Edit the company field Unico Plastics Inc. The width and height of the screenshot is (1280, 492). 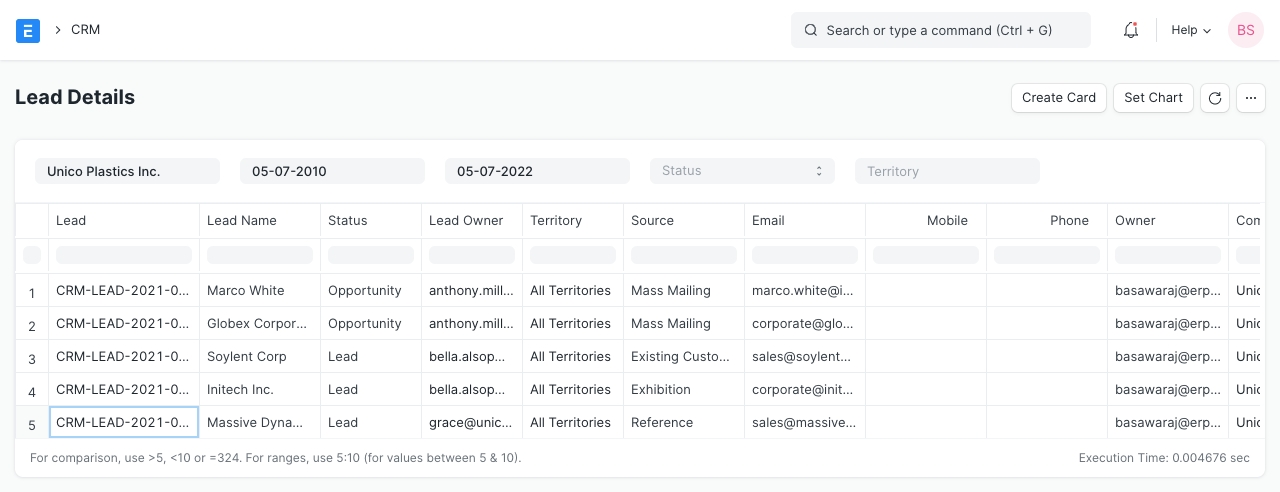tap(127, 171)
